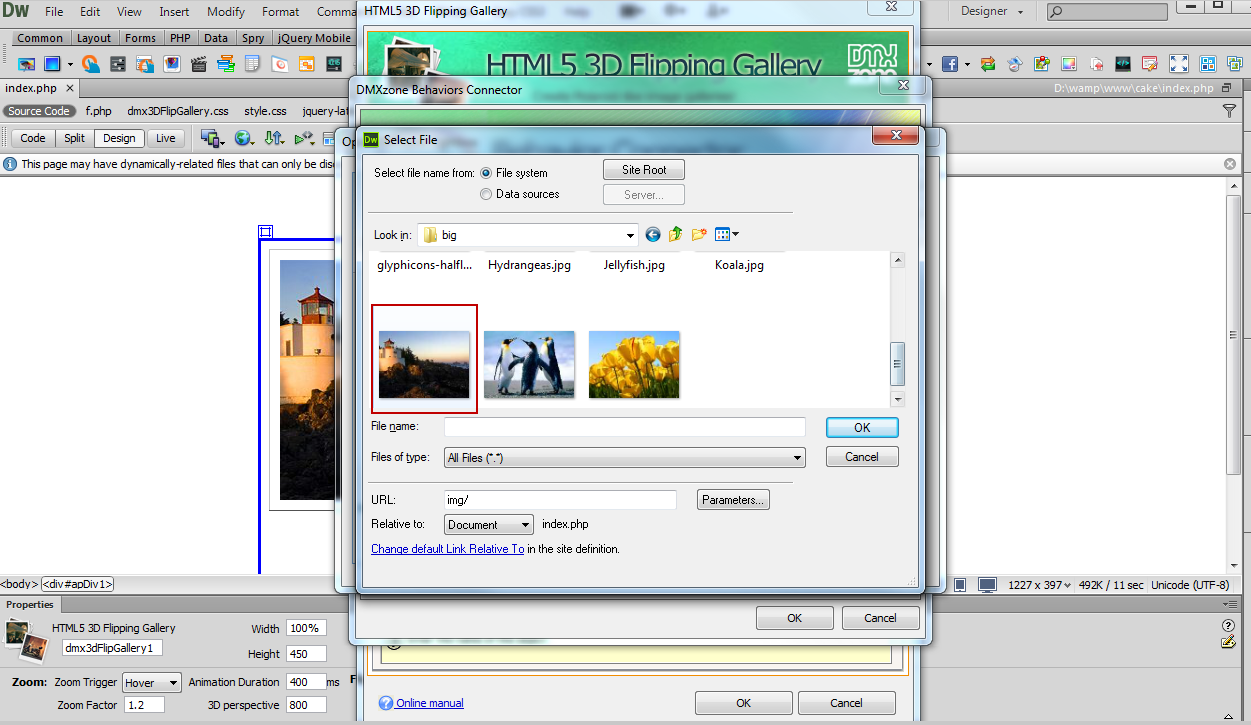Image resolution: width=1251 pixels, height=725 pixels.
Task: Click the calendar table icon in Common toolbar
Action: pos(252,64)
